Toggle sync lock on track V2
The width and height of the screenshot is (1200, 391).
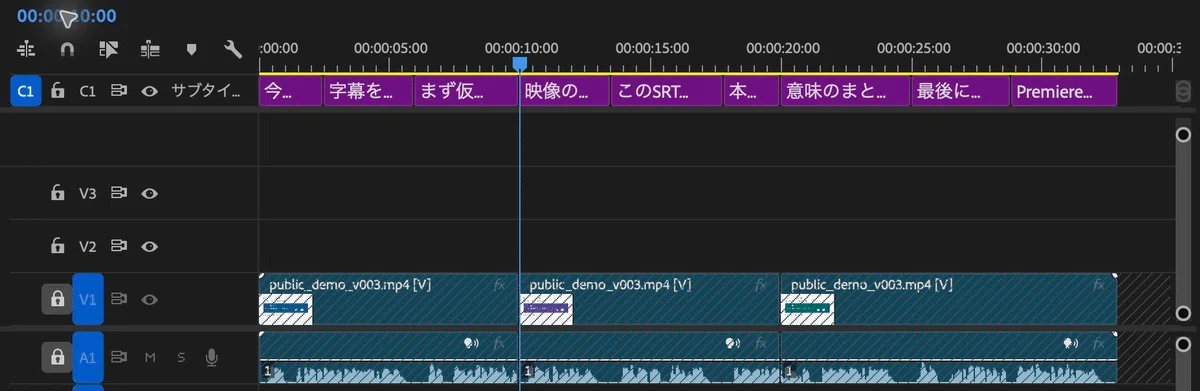pos(119,246)
